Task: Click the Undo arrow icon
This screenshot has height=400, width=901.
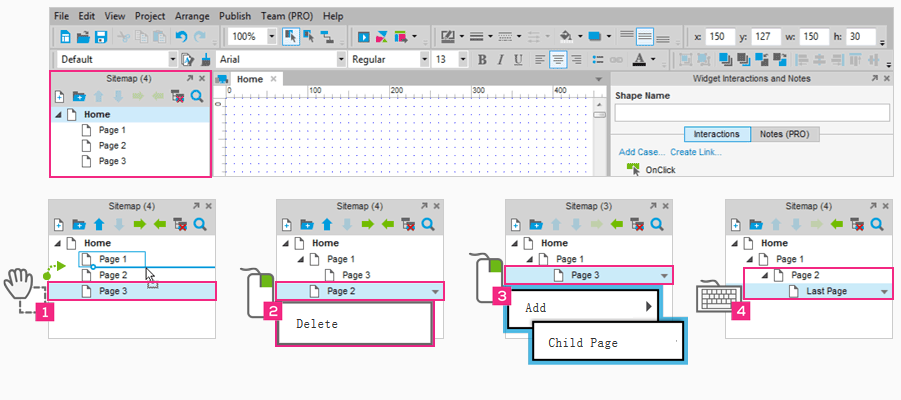Action: 182,37
